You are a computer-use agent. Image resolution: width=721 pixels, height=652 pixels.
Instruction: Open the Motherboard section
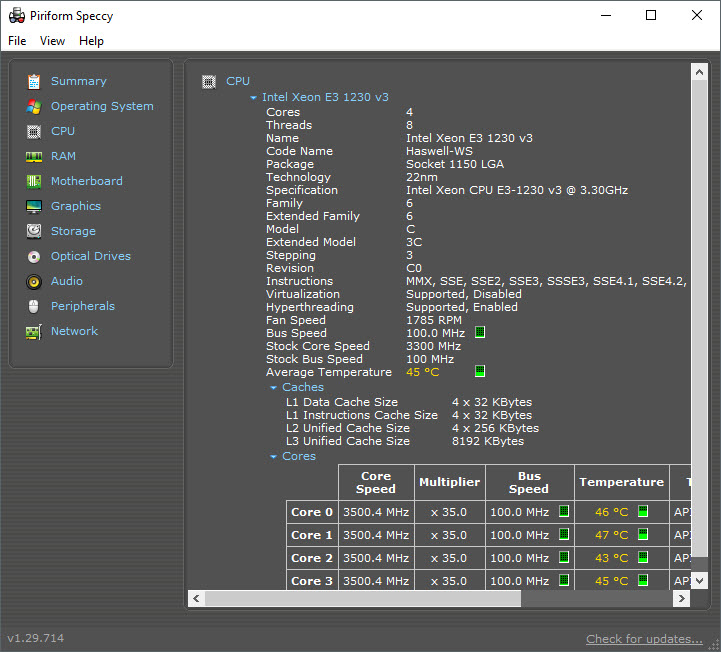tap(86, 181)
